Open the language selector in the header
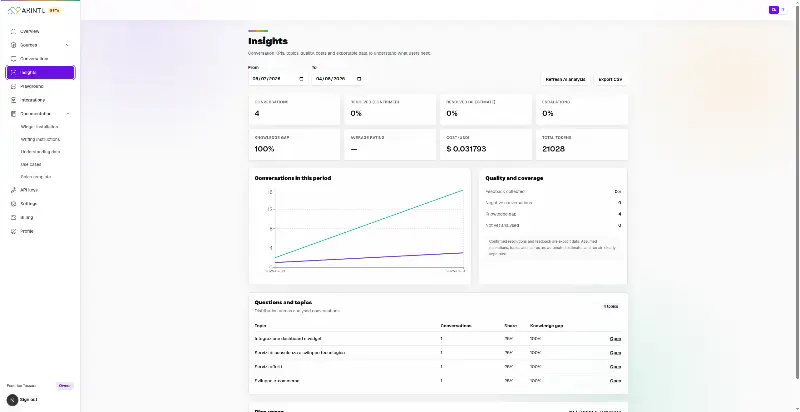Viewport: 800px width, 412px height. (x=778, y=10)
